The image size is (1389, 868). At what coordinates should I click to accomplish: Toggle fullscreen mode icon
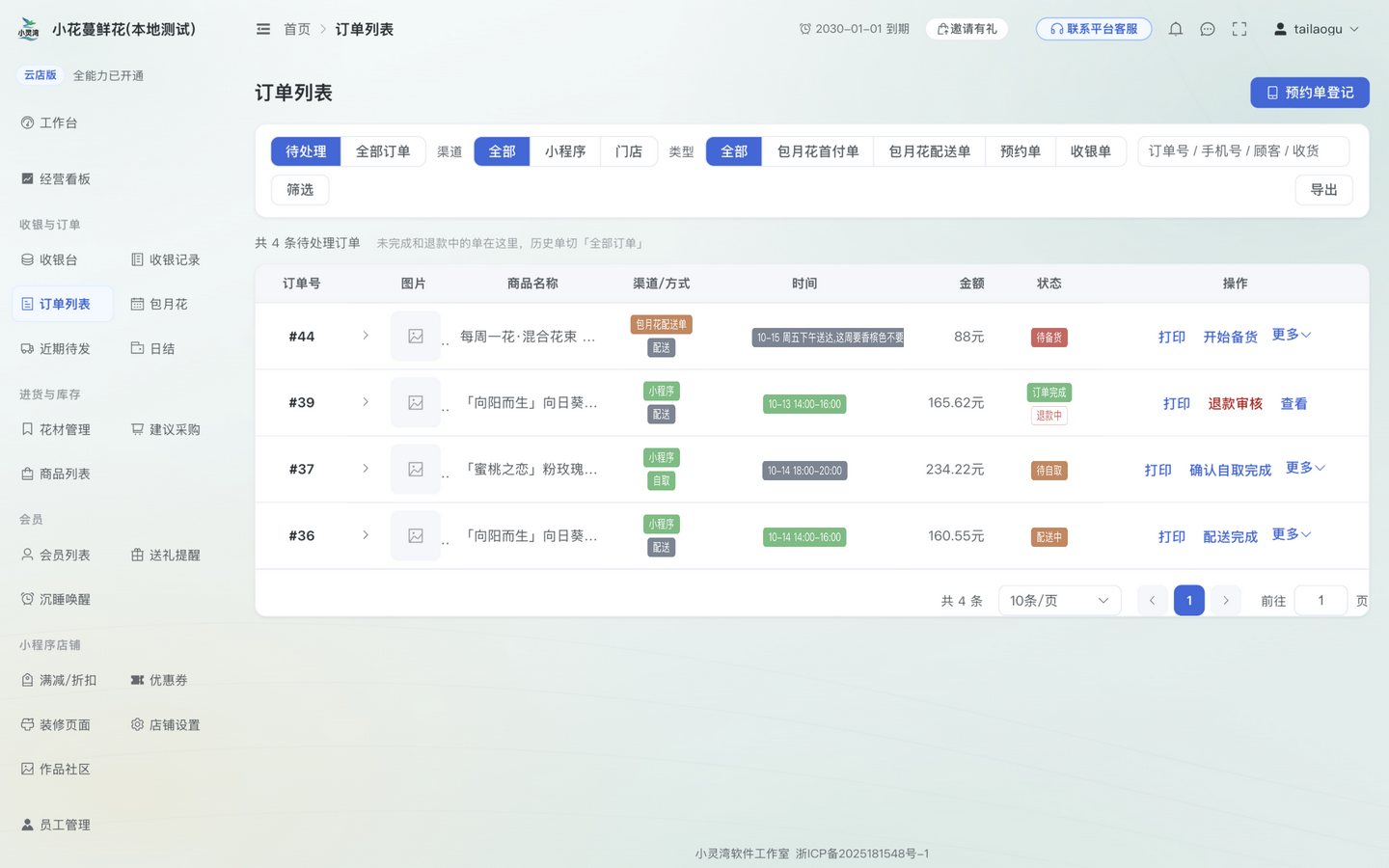click(x=1239, y=29)
